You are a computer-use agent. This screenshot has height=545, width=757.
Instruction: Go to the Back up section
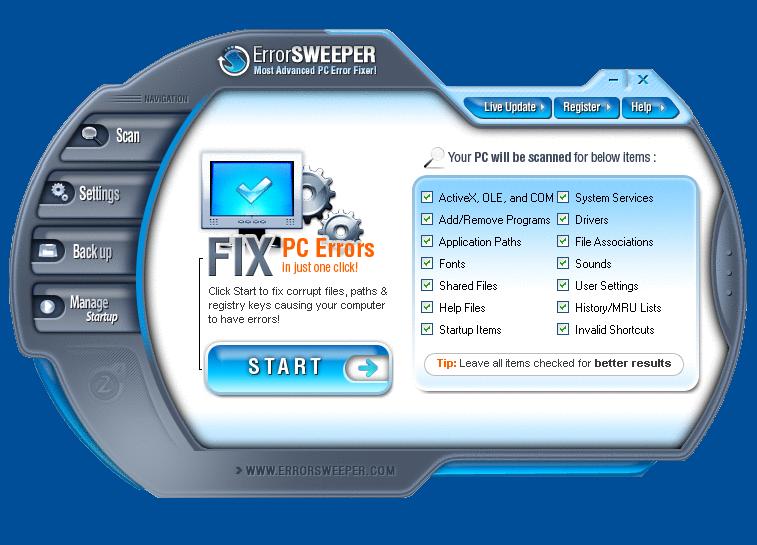point(87,252)
